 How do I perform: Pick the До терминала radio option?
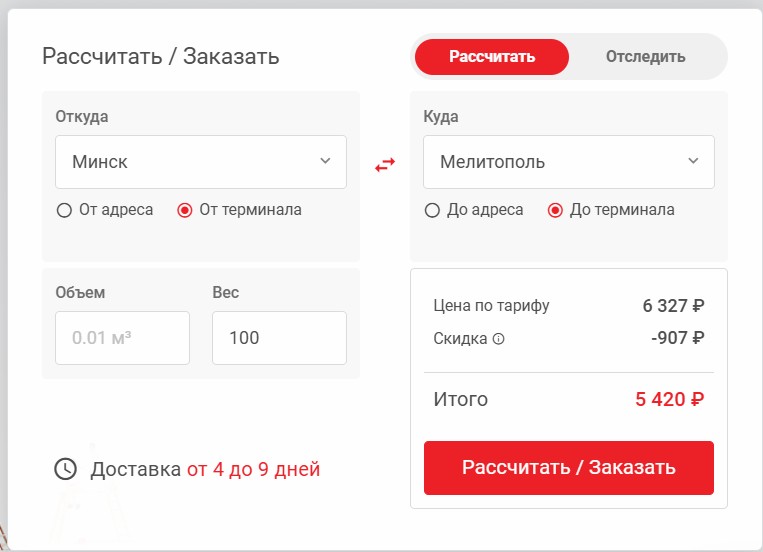coord(556,210)
